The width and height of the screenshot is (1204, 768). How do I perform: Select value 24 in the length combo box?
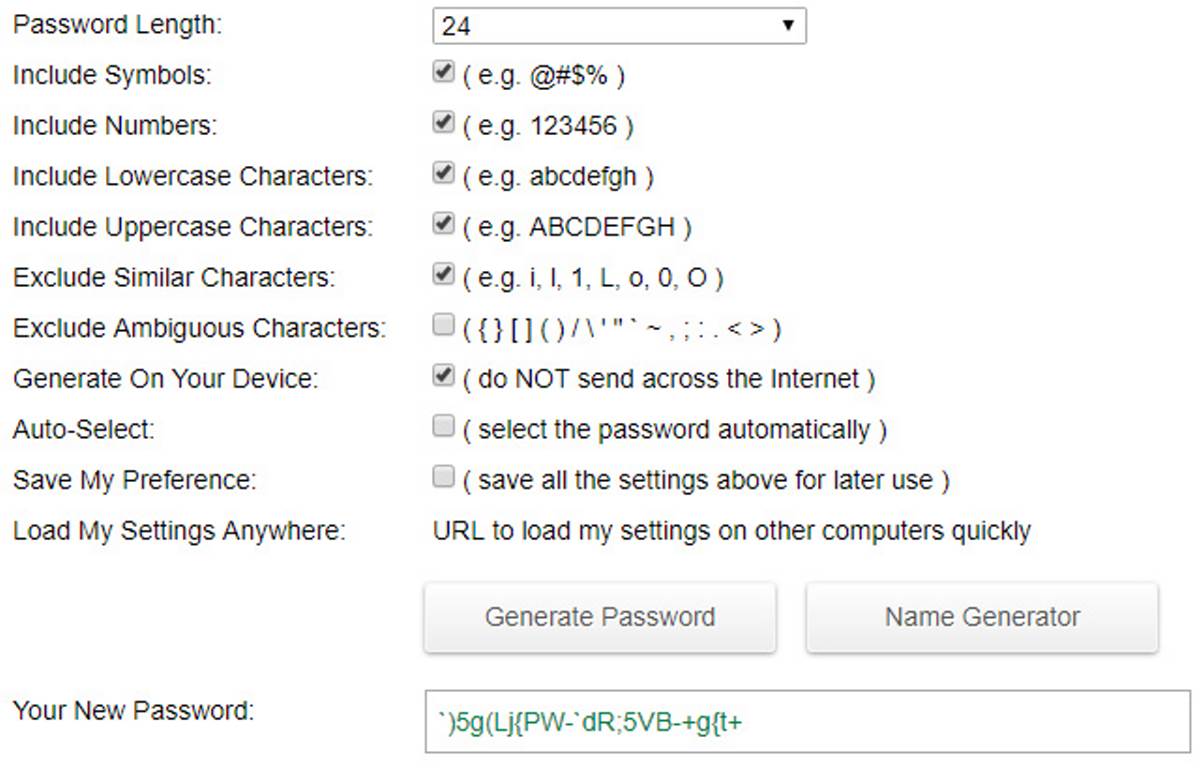[x=618, y=25]
